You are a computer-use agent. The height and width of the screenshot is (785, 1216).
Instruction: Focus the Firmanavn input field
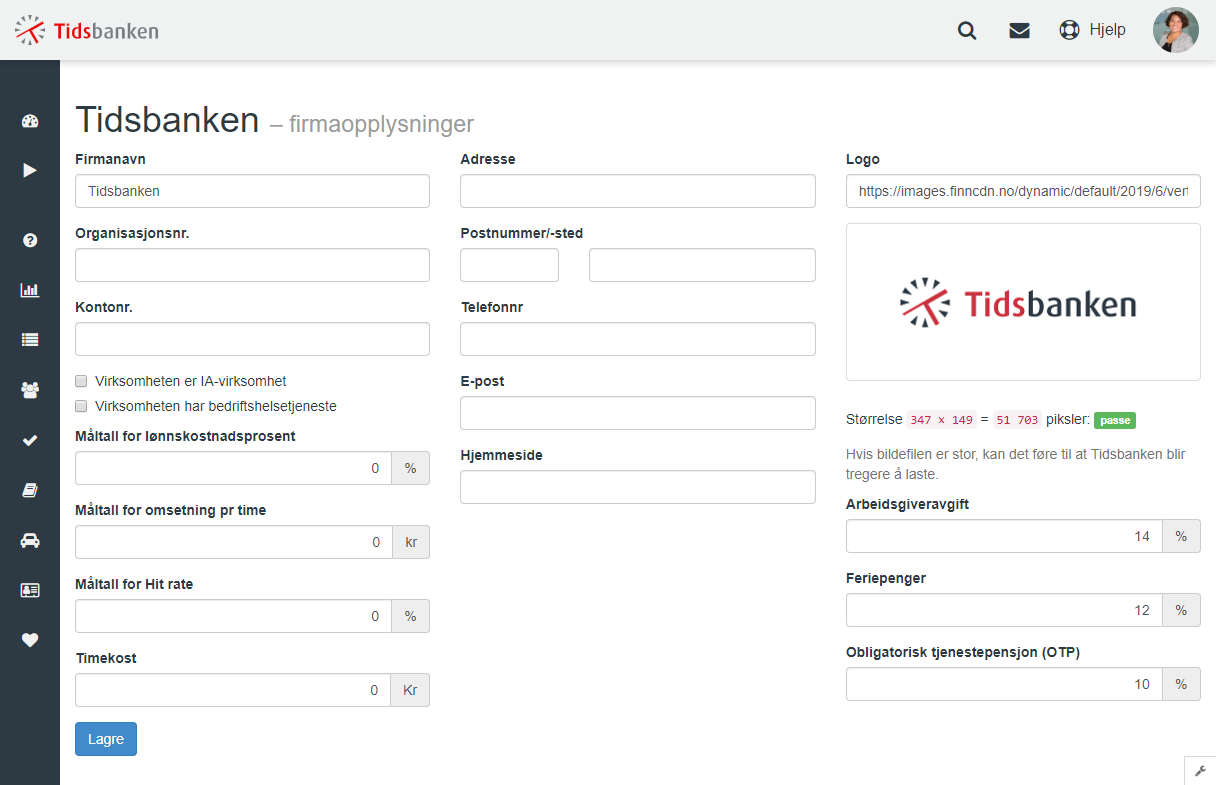pos(252,191)
